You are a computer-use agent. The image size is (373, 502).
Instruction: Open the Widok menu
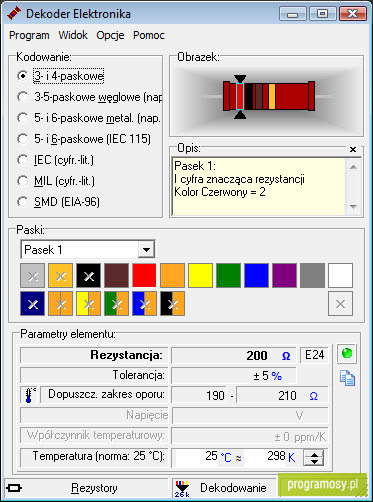(73, 35)
